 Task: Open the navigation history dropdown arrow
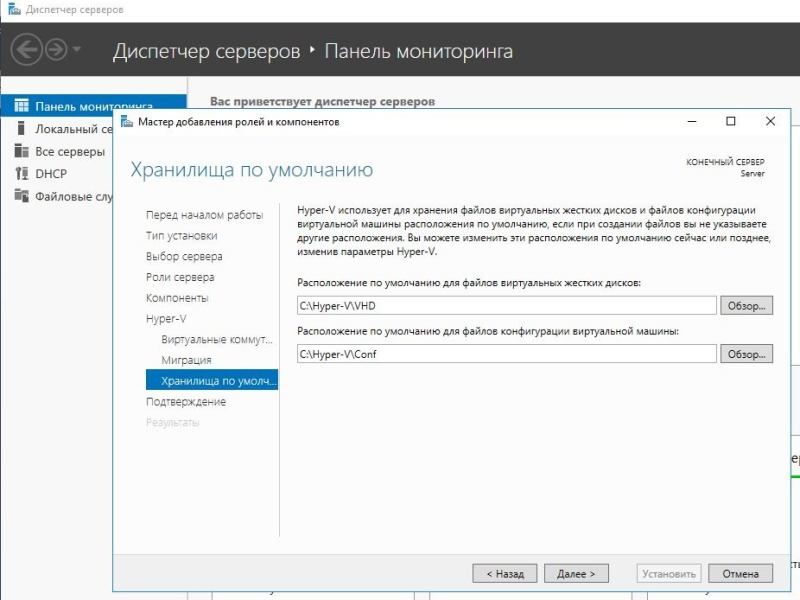[77, 49]
